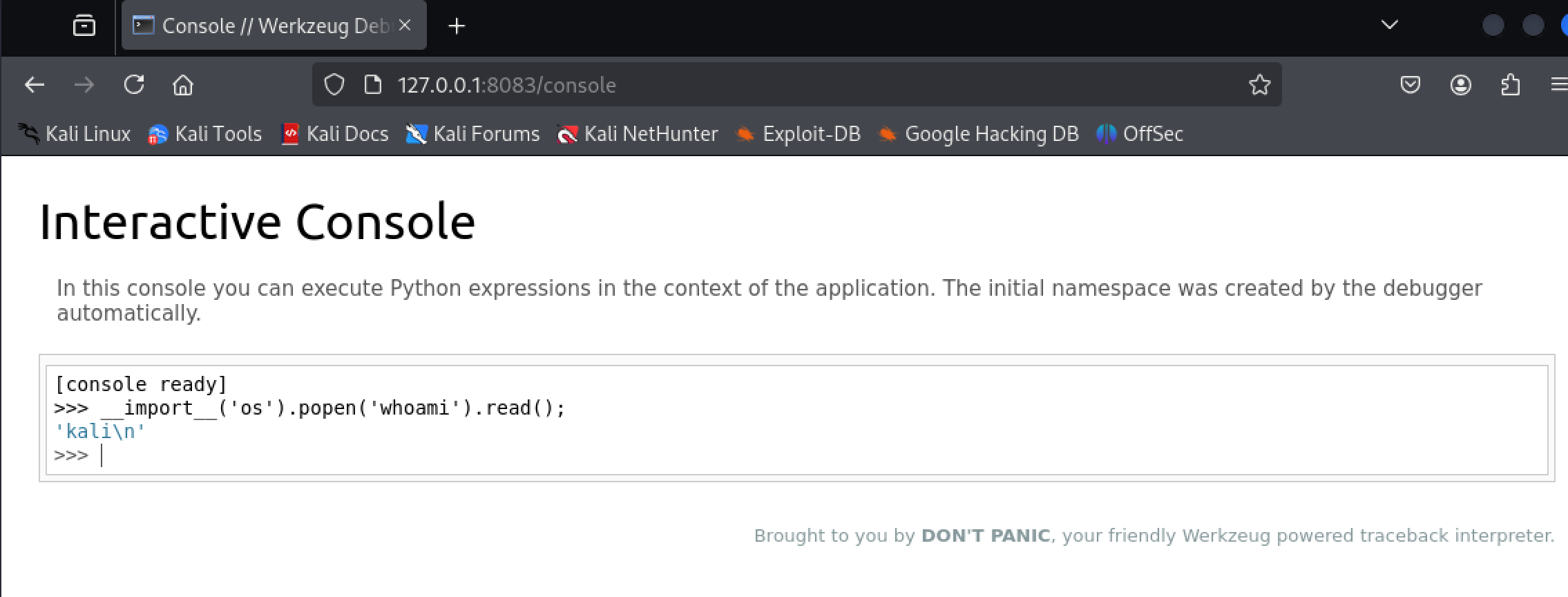Image resolution: width=1568 pixels, height=597 pixels.
Task: Open the Google Hacking DB bookmark
Action: (978, 134)
